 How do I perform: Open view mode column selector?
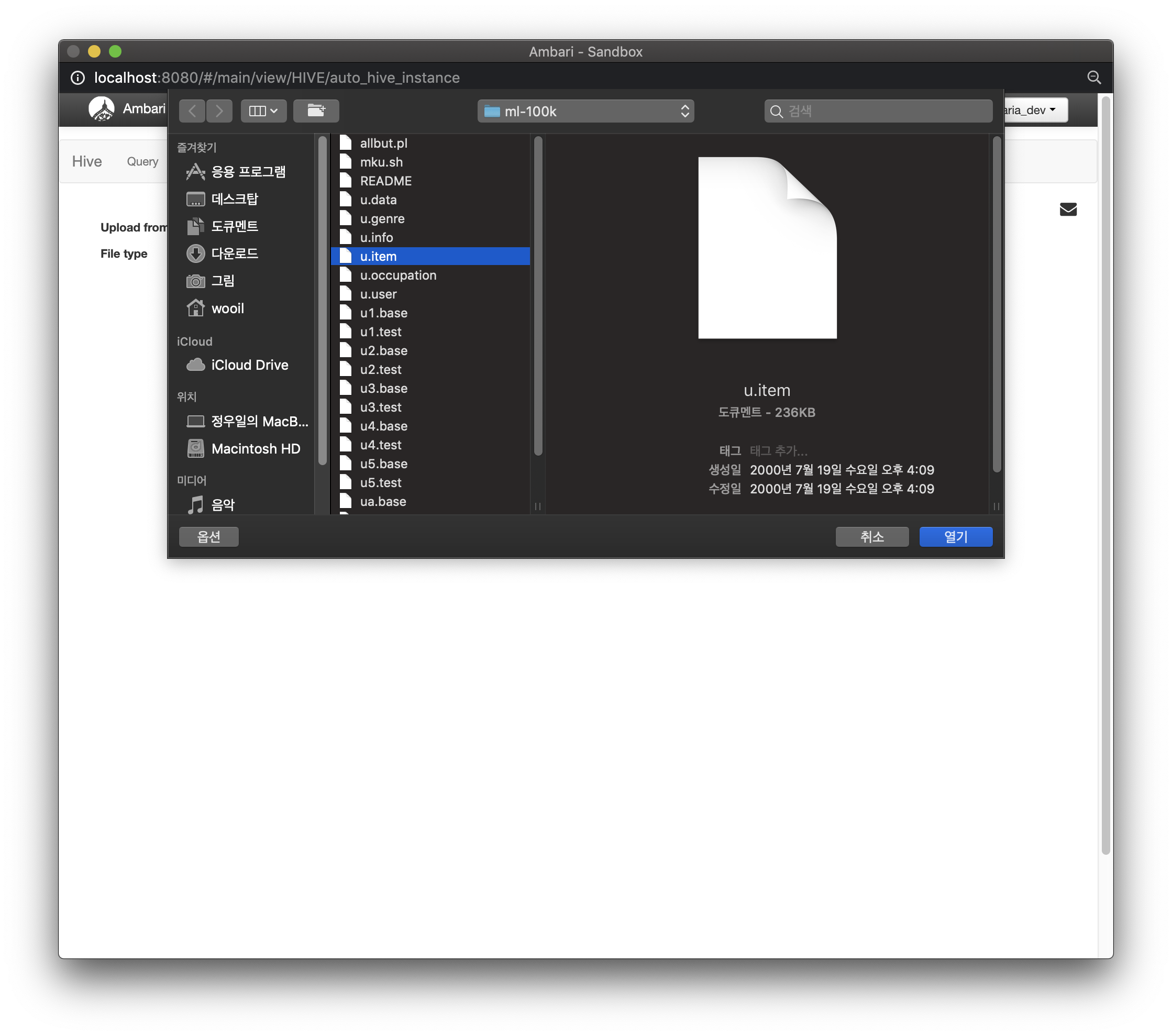point(264,111)
